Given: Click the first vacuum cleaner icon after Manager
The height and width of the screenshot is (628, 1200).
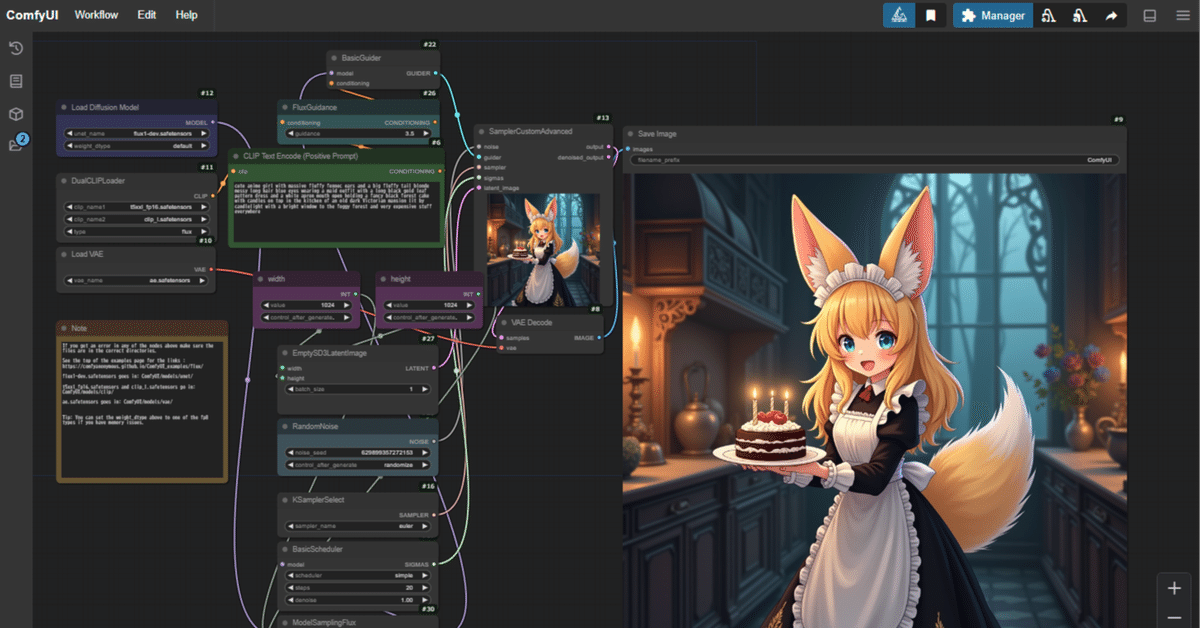Looking at the screenshot, I should click(1048, 15).
